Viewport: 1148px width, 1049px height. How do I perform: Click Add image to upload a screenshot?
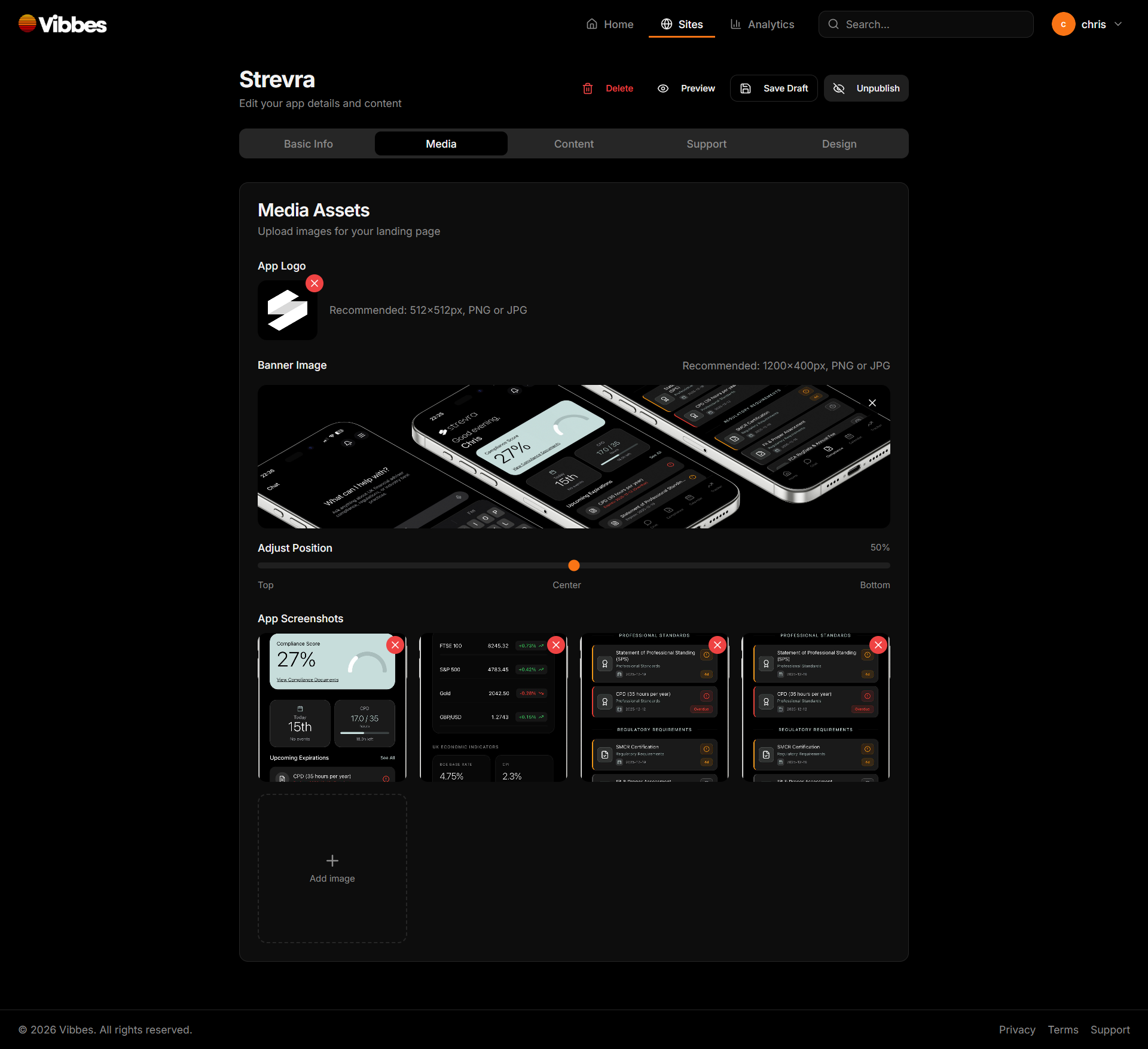click(x=332, y=868)
